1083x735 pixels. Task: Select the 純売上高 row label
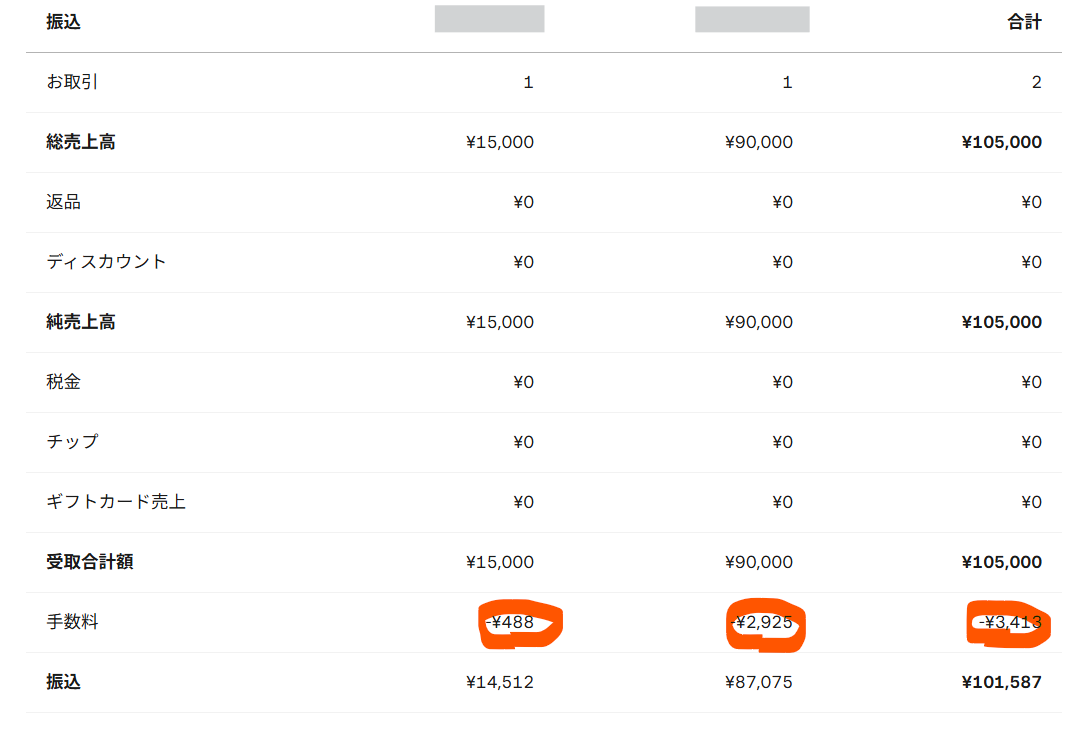pyautogui.click(x=80, y=322)
